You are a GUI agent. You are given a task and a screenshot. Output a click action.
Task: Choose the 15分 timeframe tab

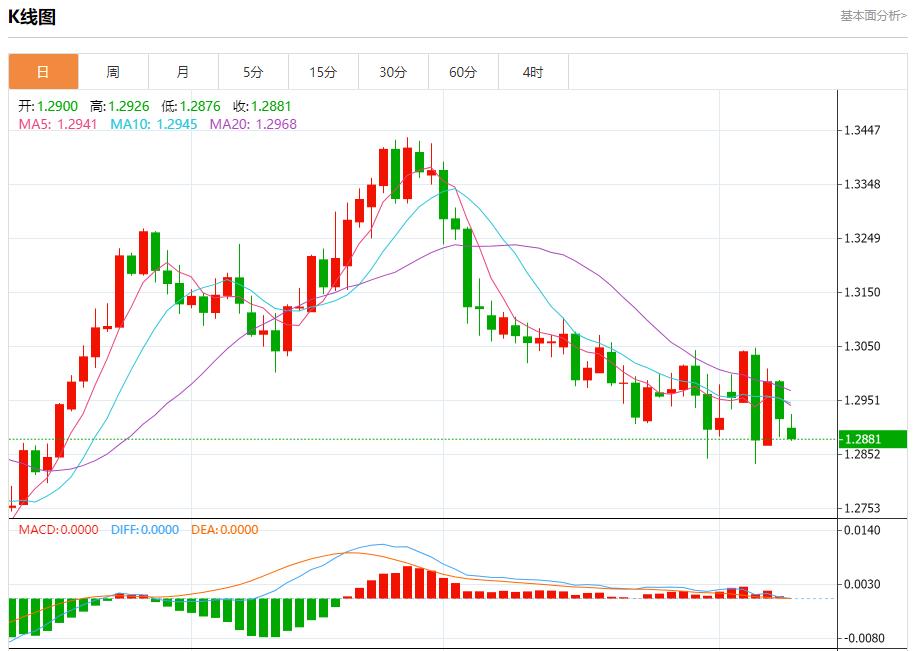coord(323,72)
